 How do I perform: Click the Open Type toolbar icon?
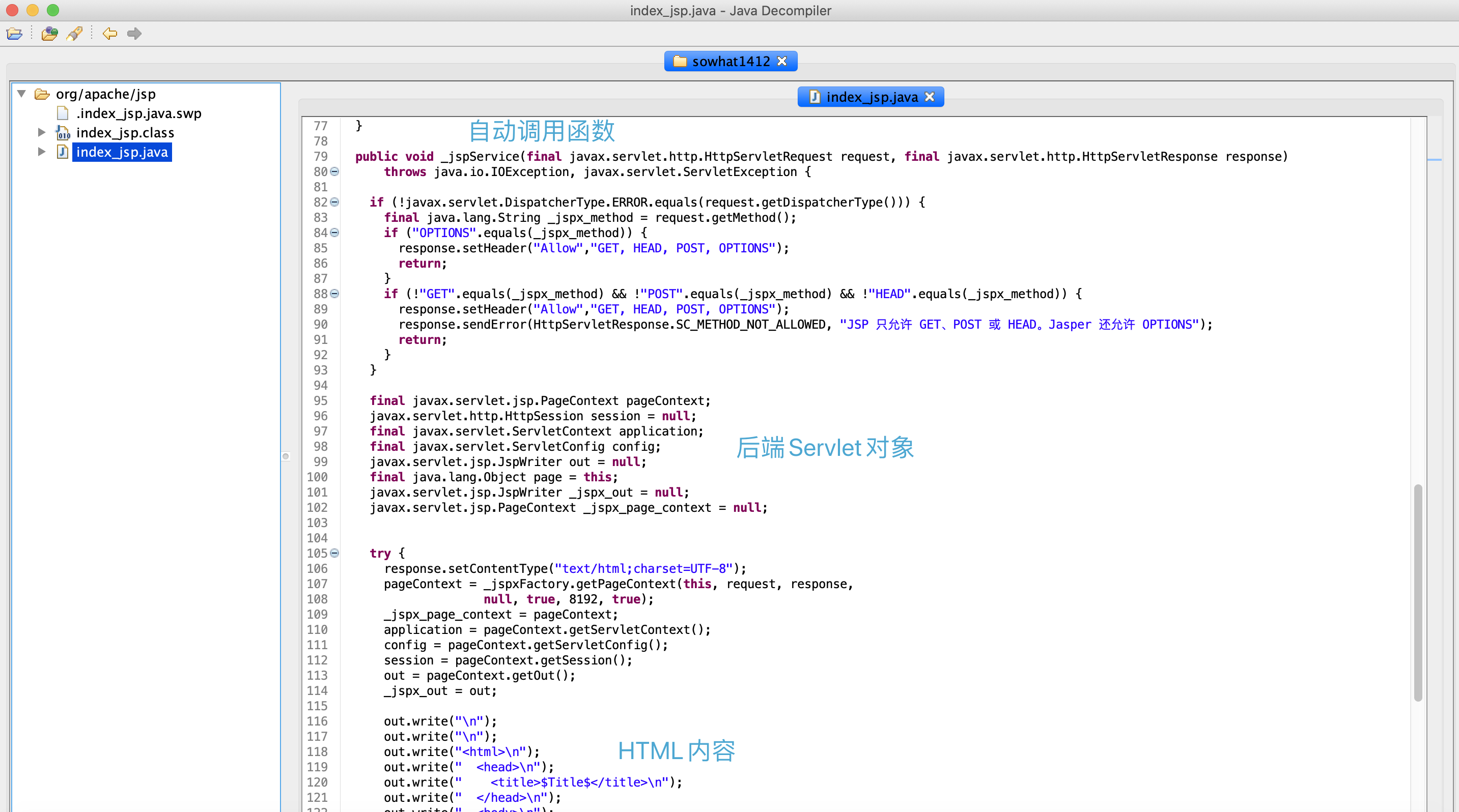tap(50, 34)
